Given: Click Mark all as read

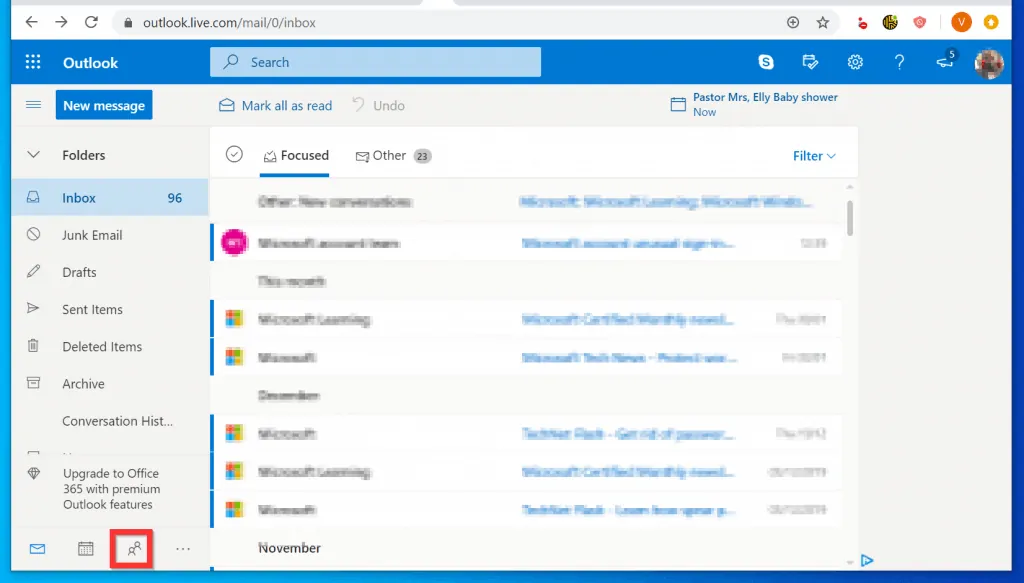Looking at the screenshot, I should tap(275, 105).
